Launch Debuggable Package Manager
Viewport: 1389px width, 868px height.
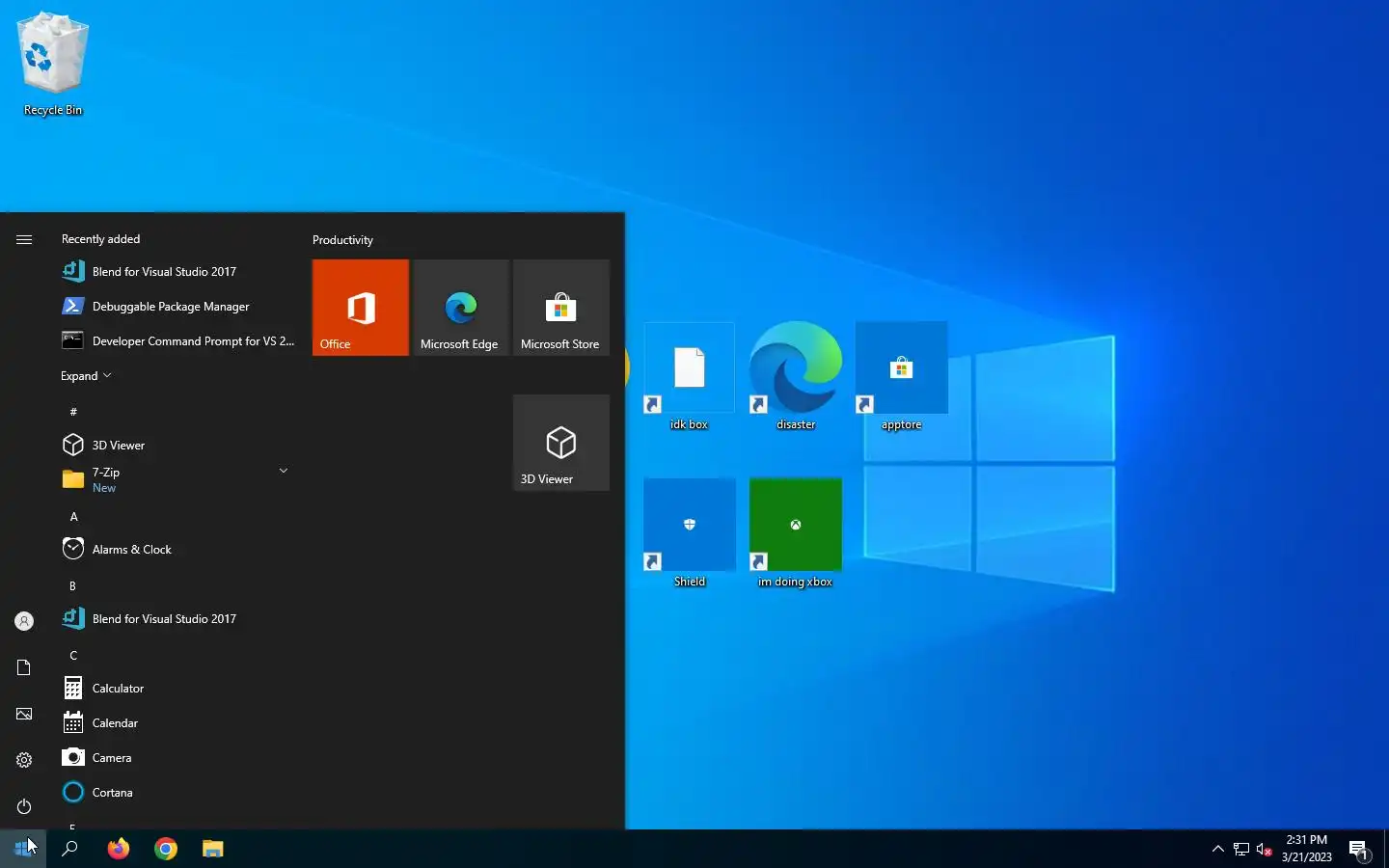click(177, 307)
